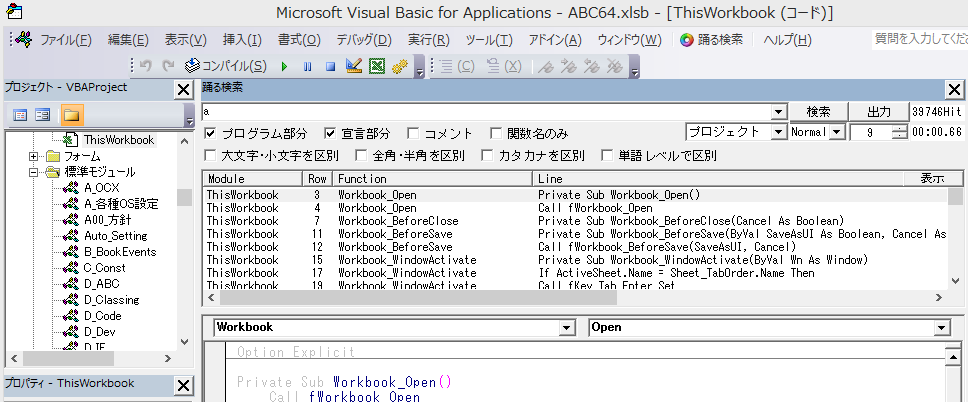Click the Module column header

pyautogui.click(x=252, y=179)
